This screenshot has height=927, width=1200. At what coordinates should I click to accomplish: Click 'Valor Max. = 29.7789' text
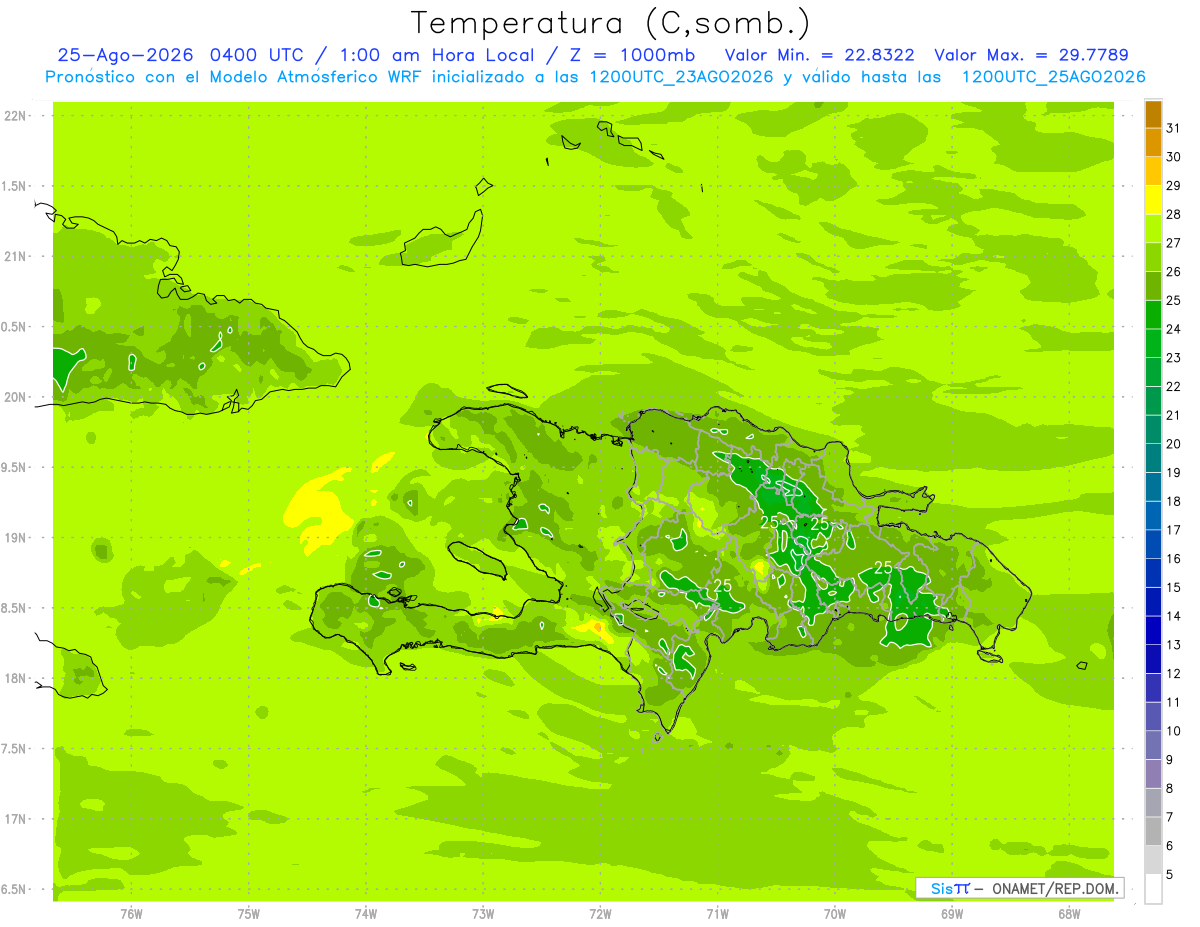(1031, 55)
